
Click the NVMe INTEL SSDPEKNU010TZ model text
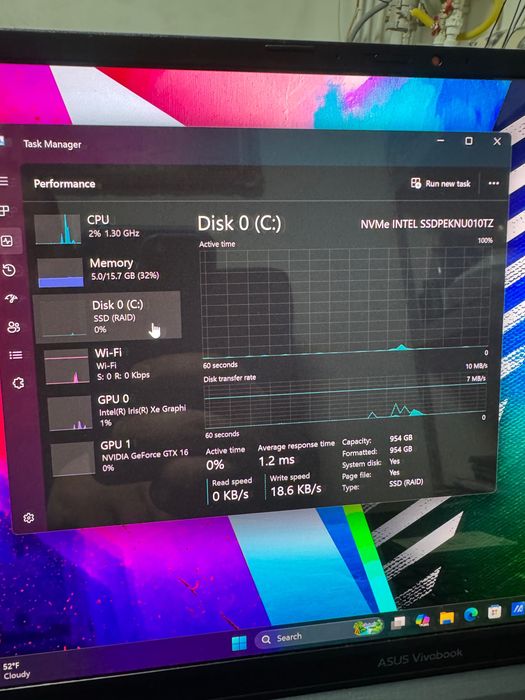[427, 224]
